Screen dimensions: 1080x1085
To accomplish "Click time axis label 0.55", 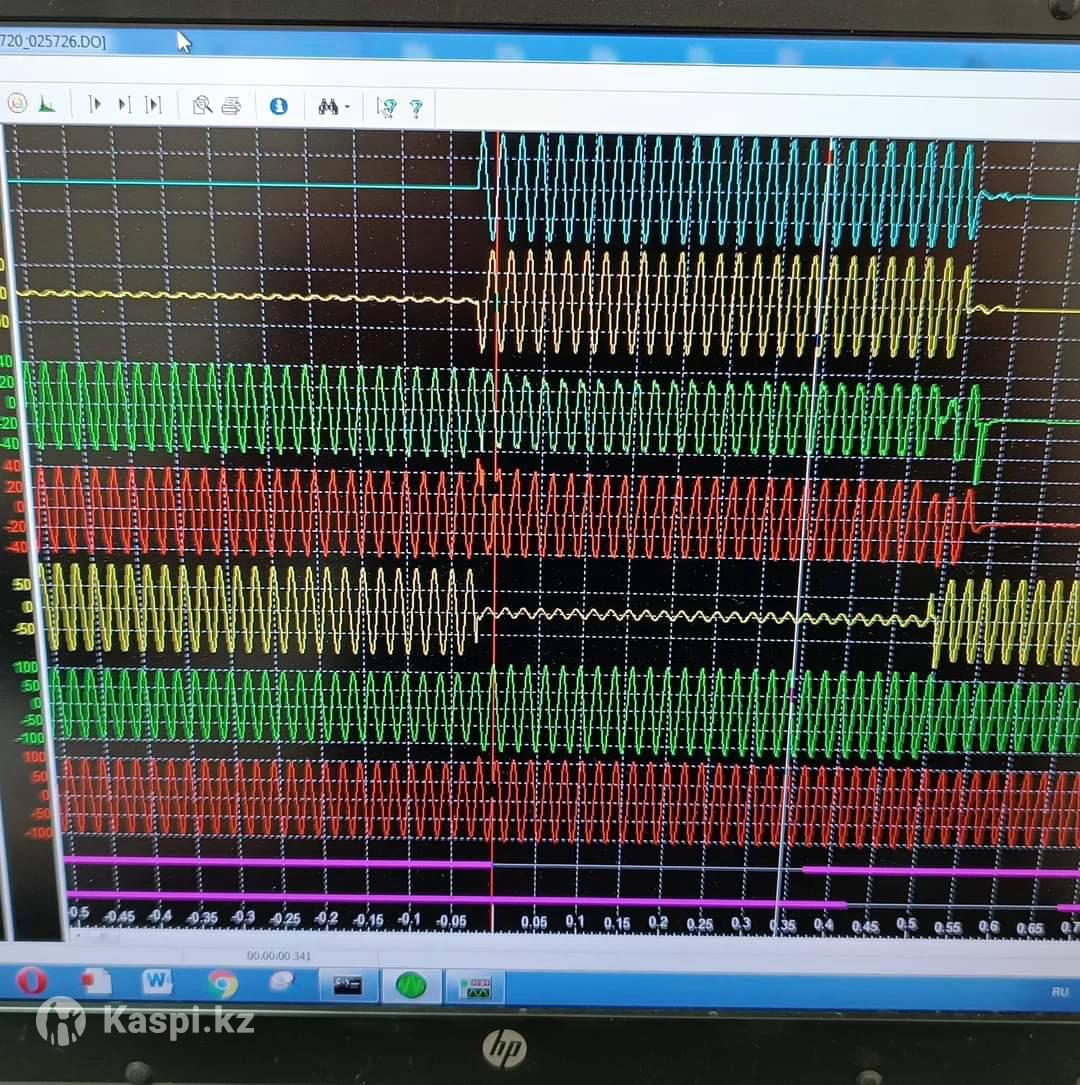I will pyautogui.click(x=947, y=927).
